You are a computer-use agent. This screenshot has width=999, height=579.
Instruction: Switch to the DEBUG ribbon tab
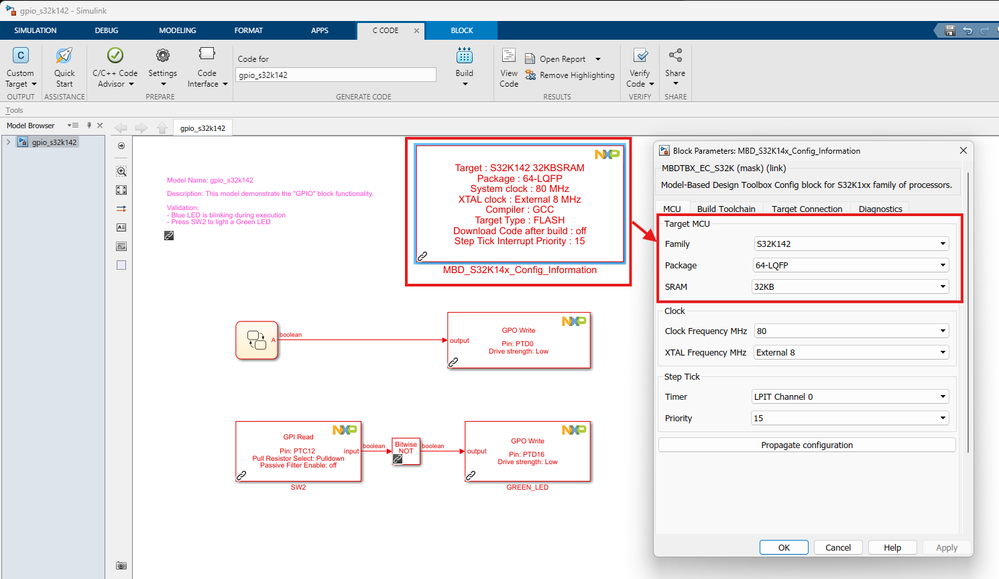[106, 31]
